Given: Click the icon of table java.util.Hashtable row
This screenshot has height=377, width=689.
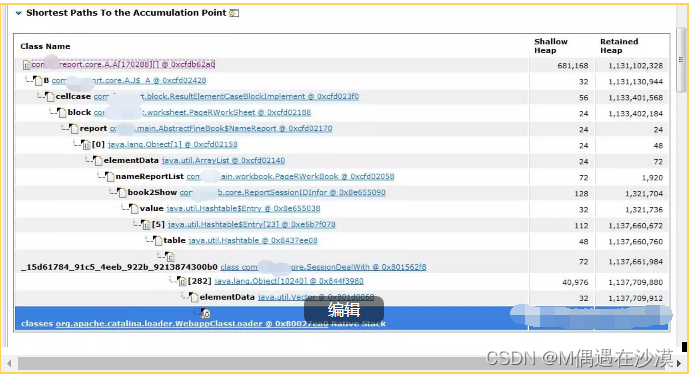Looking at the screenshot, I should coord(158,241).
